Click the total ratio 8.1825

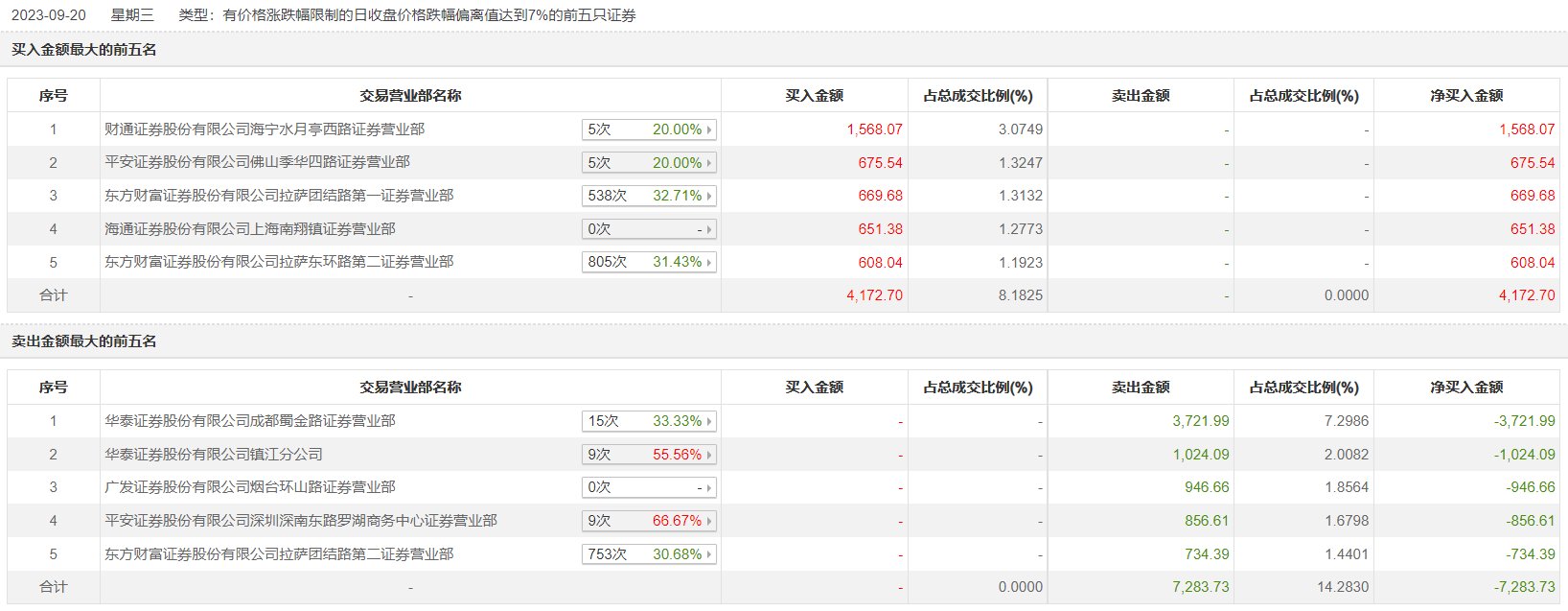click(1021, 295)
